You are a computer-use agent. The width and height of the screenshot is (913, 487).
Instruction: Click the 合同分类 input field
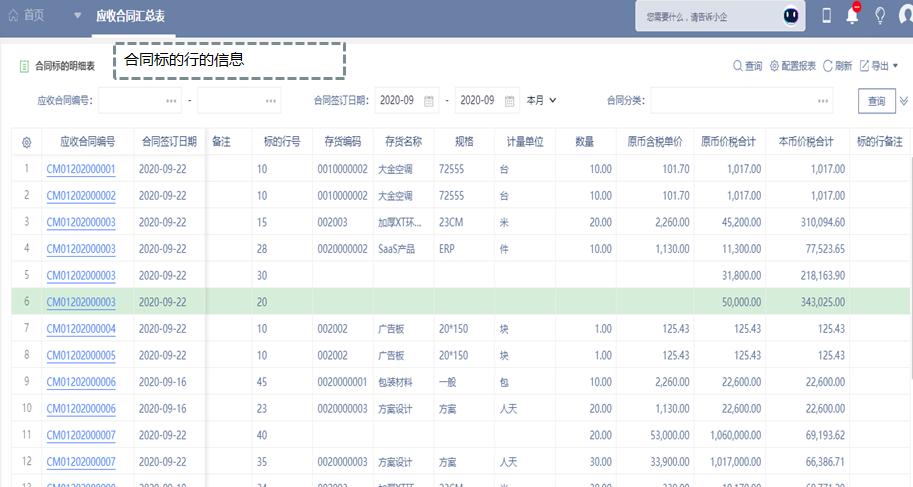pos(741,101)
